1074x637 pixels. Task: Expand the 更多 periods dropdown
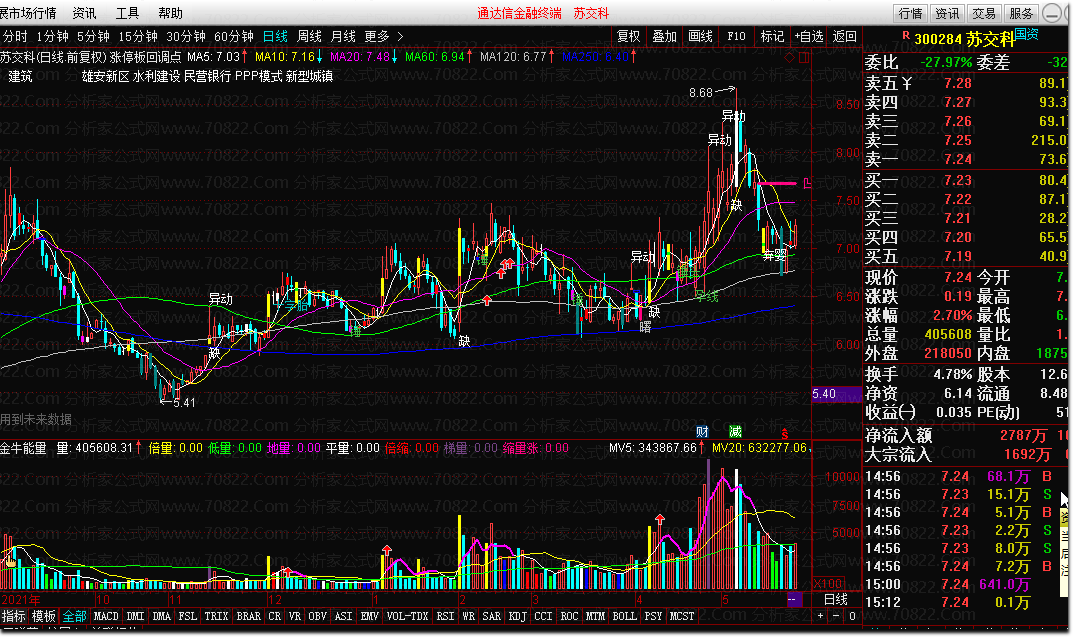(384, 36)
